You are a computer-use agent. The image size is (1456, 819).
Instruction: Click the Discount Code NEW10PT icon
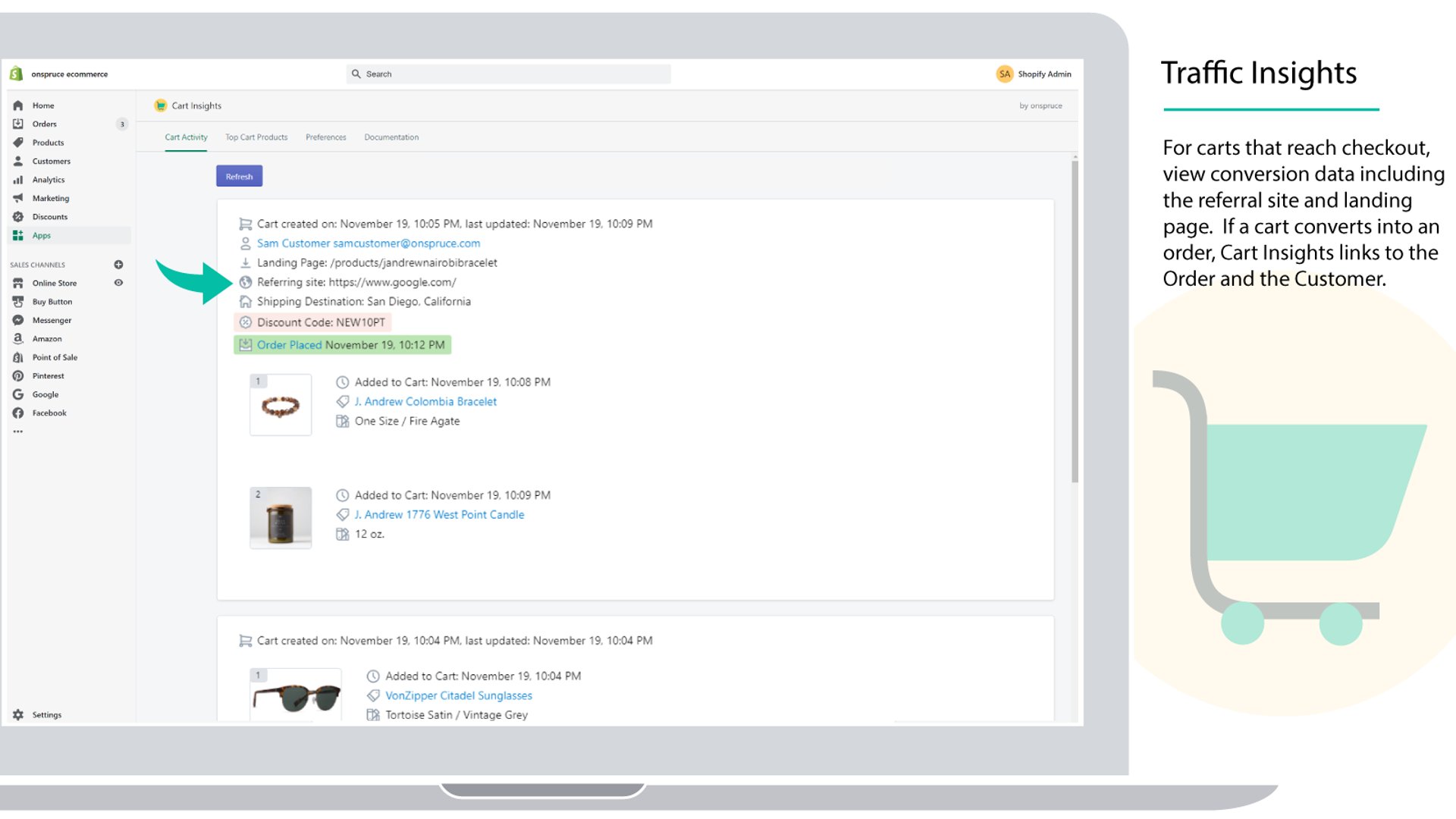tap(246, 322)
